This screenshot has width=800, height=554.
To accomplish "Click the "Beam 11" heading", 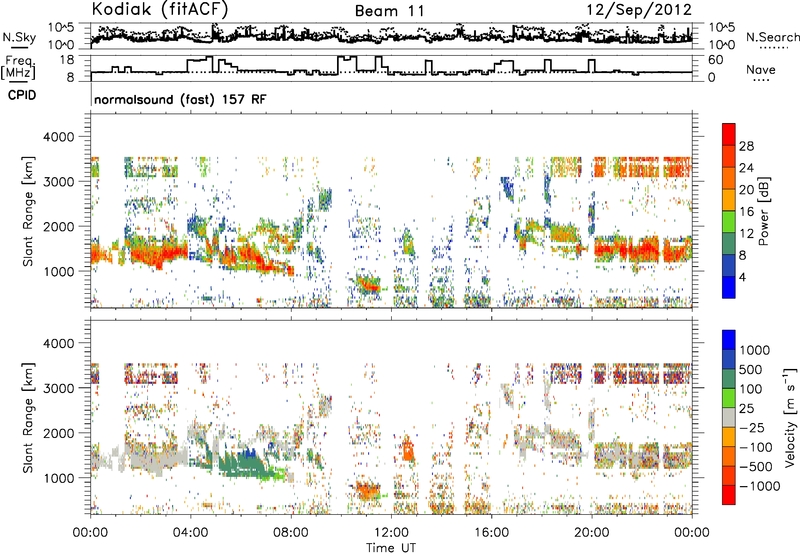I will pos(389,11).
